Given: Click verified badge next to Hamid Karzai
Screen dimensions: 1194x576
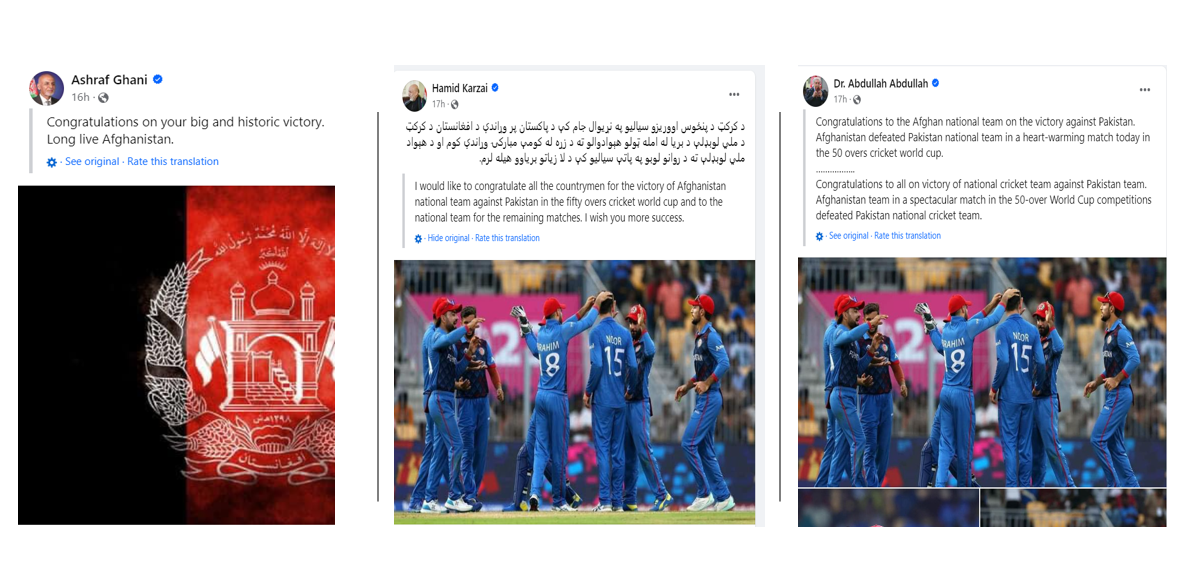Looking at the screenshot, I should pos(495,88).
